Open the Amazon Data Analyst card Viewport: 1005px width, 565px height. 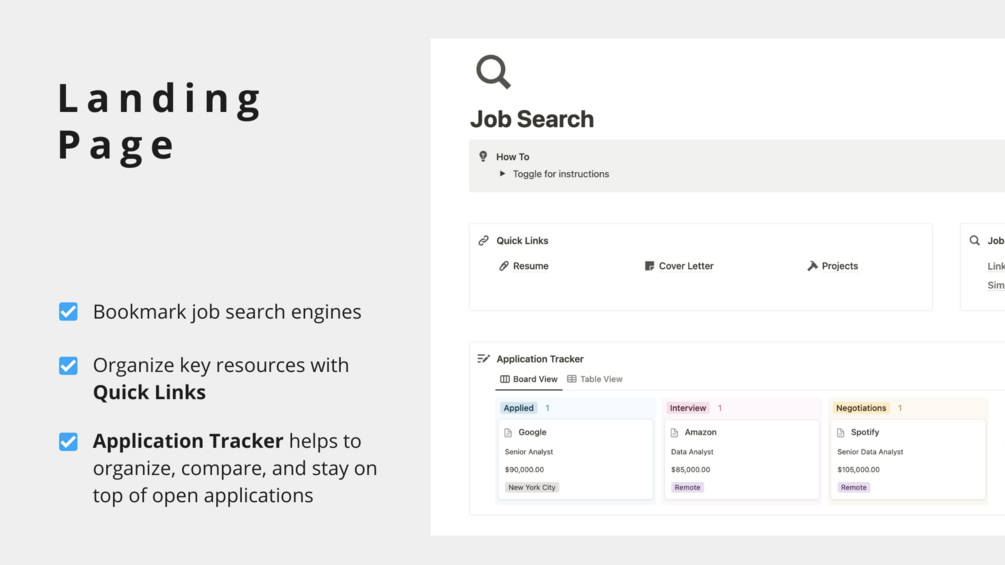tap(740, 460)
